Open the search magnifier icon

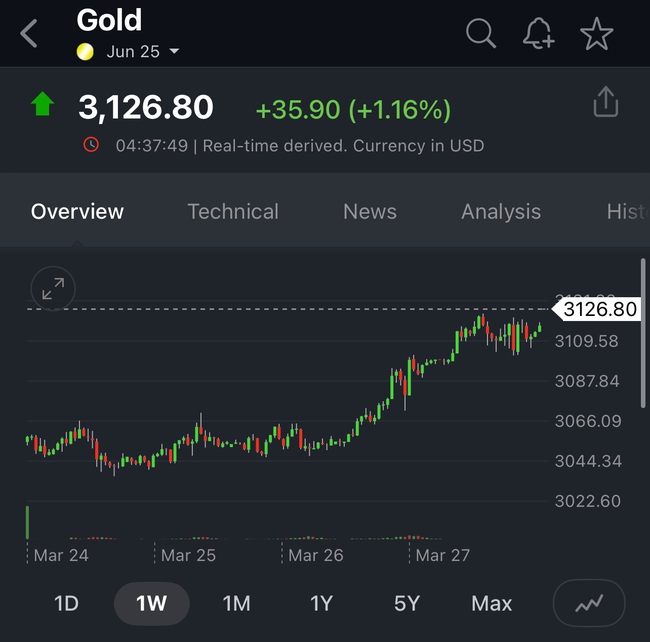click(x=481, y=34)
